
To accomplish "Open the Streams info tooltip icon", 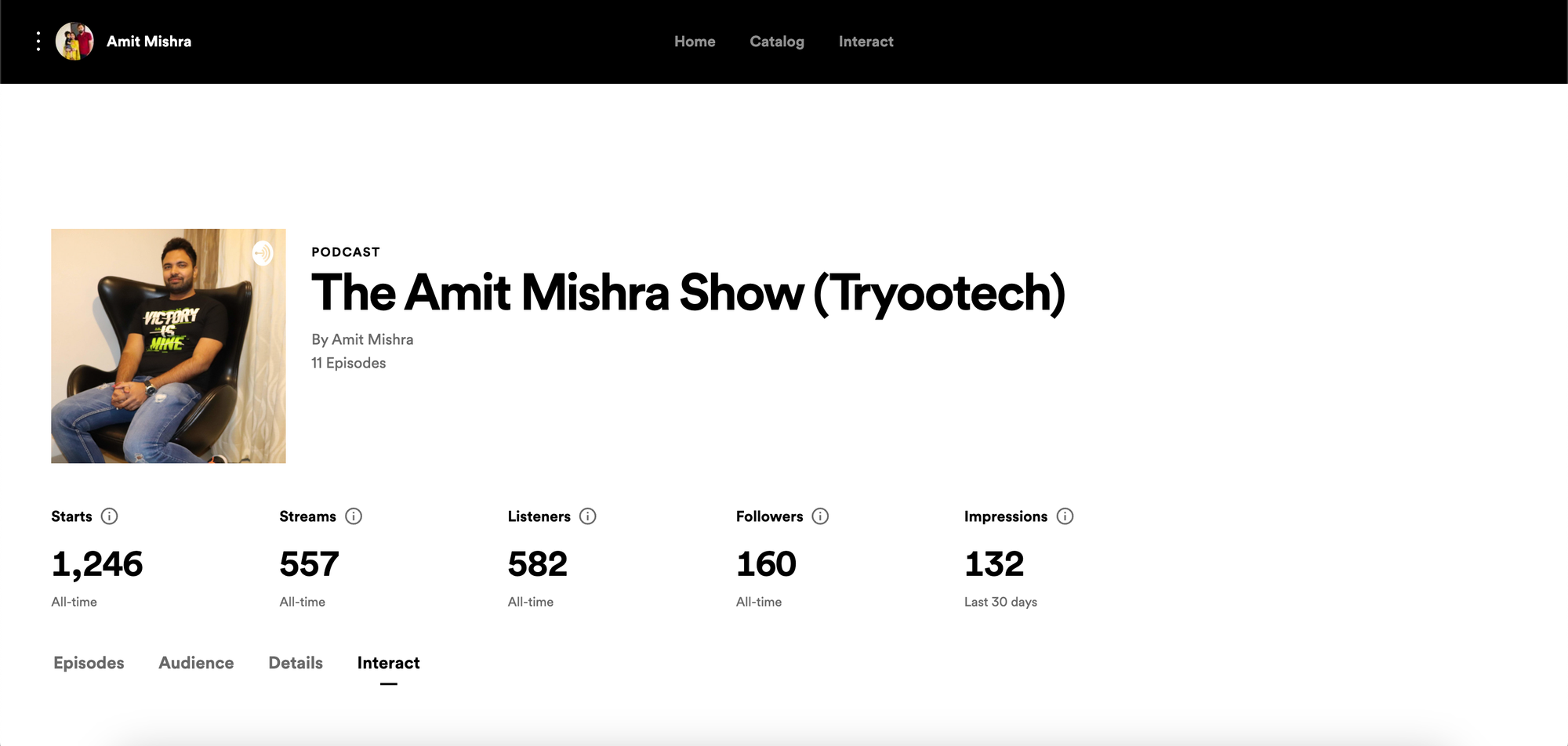I will click(354, 516).
